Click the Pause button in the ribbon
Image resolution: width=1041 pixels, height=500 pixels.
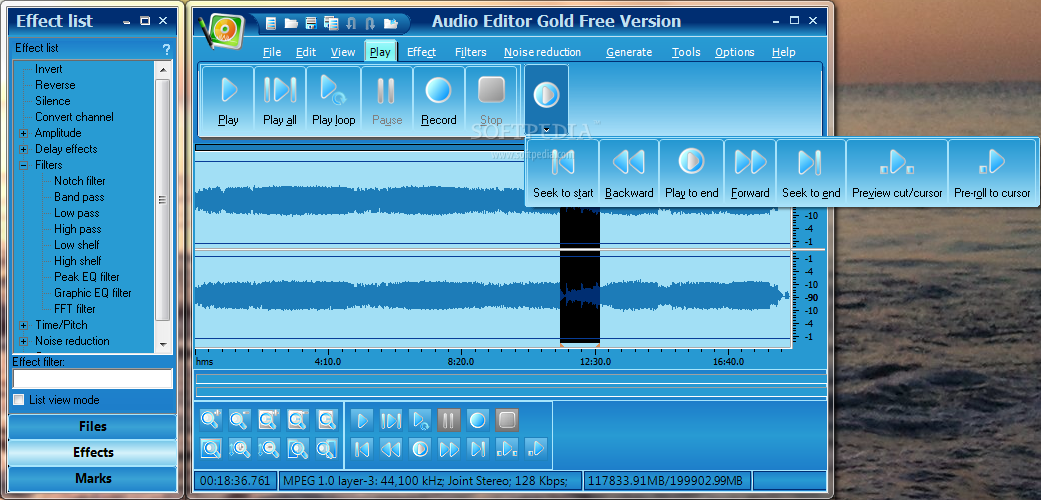[387, 99]
